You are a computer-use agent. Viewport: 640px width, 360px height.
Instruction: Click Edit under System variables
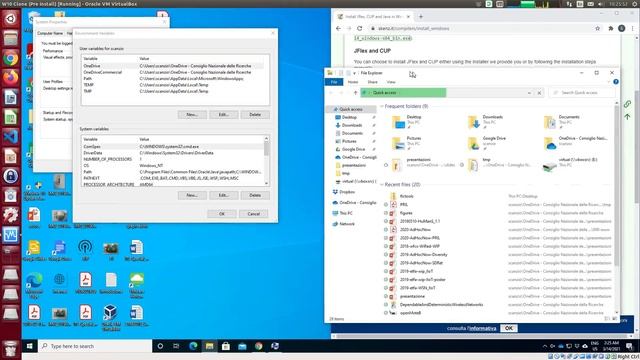pyautogui.click(x=223, y=195)
